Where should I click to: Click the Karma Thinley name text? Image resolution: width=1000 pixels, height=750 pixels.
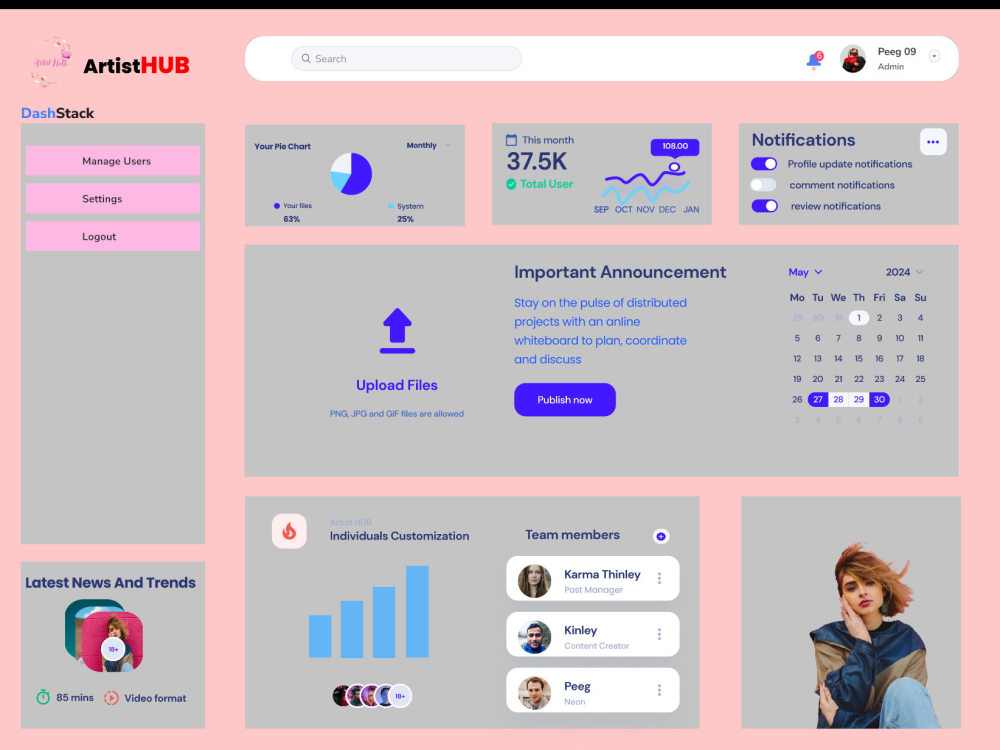pos(602,575)
